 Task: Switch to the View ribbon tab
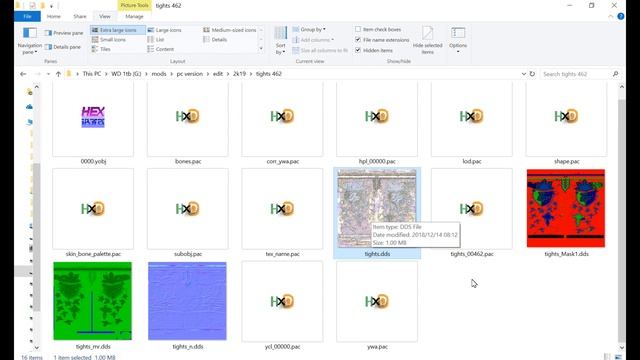click(x=105, y=16)
